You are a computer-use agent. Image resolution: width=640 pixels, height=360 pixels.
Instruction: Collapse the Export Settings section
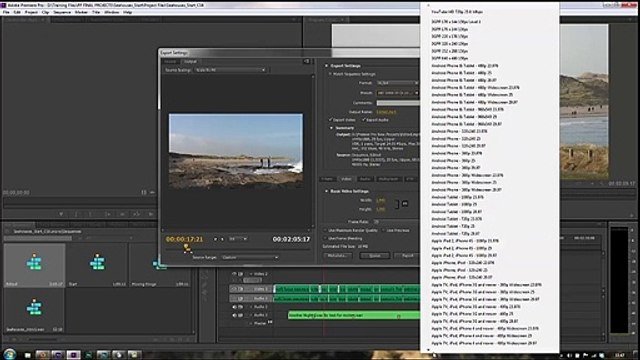pos(327,66)
